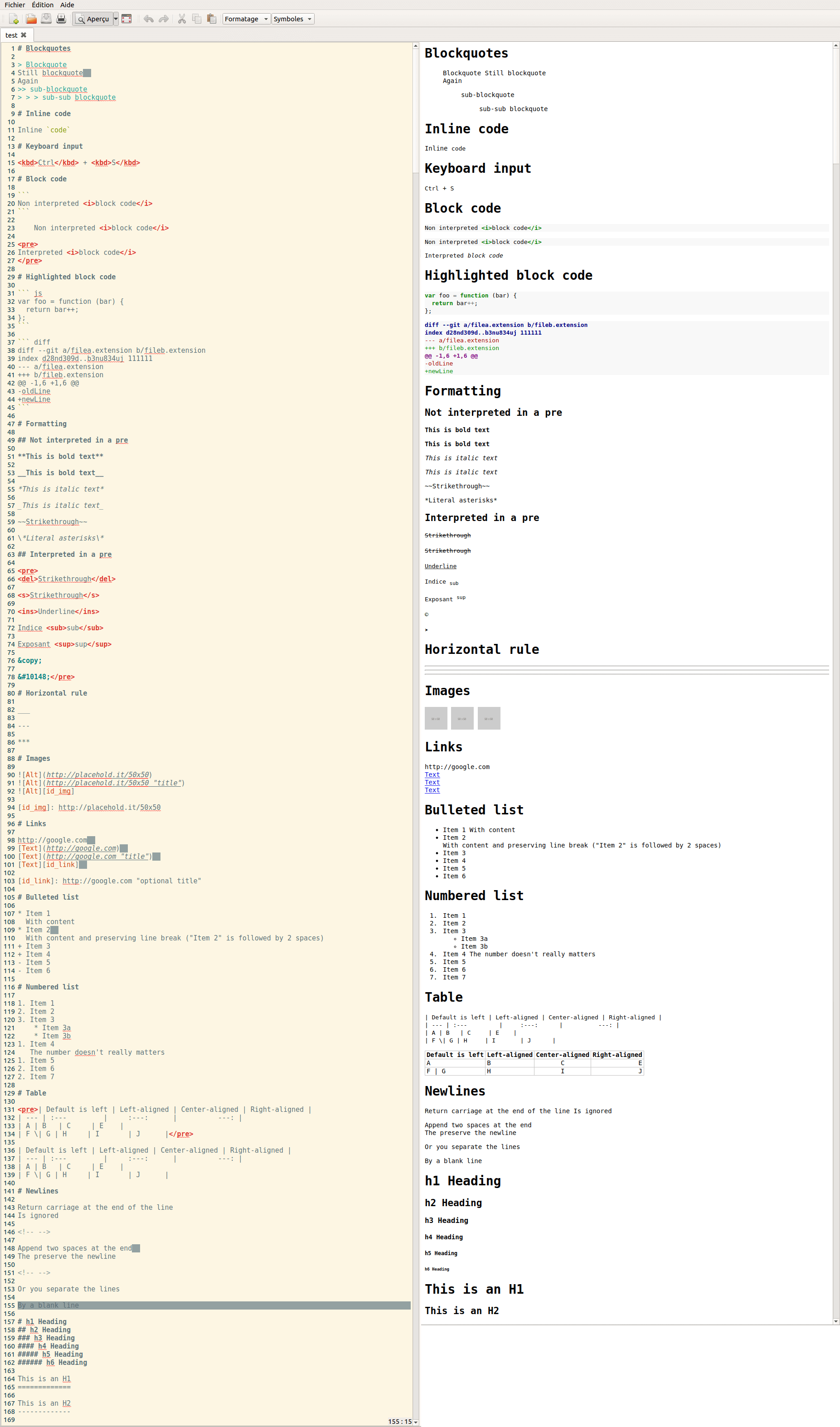Viewport: 840px width, 1427px height.
Task: Click the editor scrollbar down arrow
Action: pyautogui.click(x=416, y=1422)
